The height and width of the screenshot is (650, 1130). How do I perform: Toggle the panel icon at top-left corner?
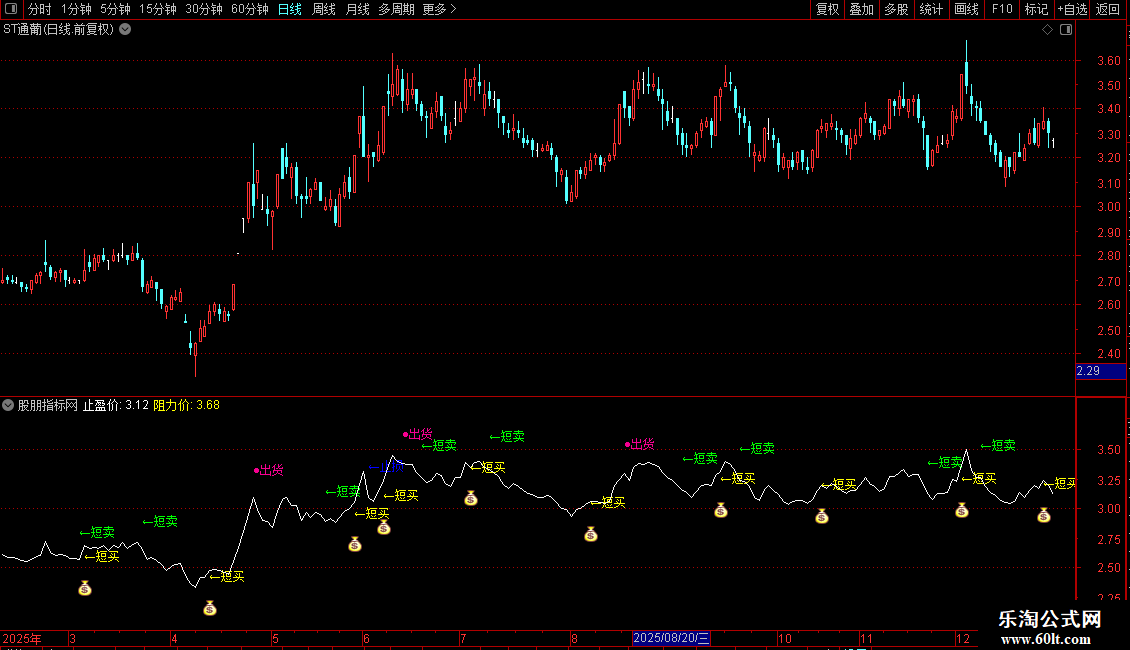point(11,9)
